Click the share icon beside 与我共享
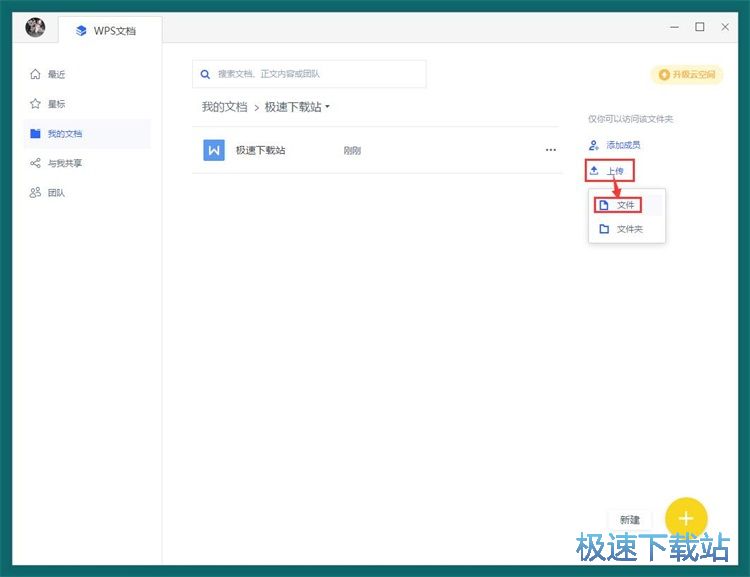 point(35,163)
